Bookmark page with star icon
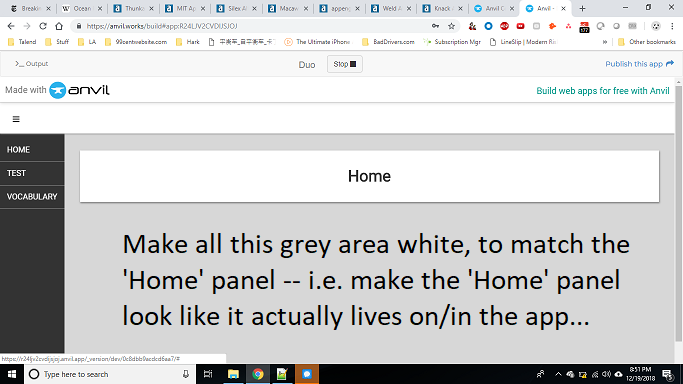 coord(451,26)
